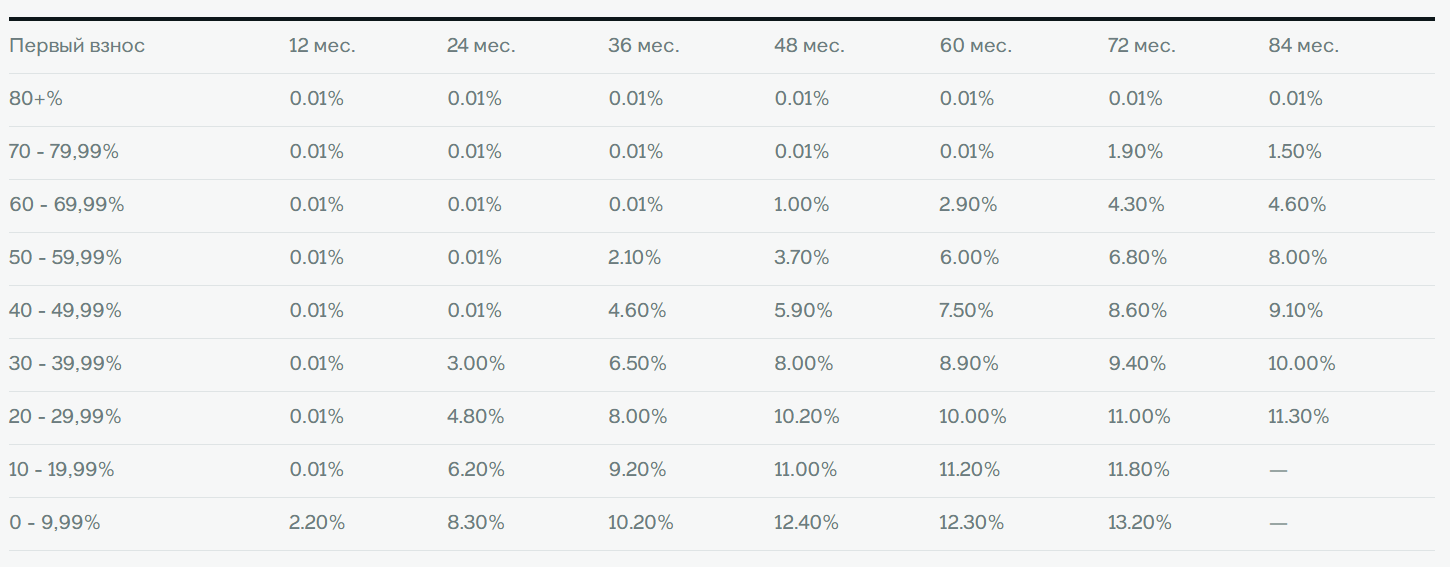Click the "84 мес." column header
Screen dimensions: 1450x567
(x=1303, y=46)
